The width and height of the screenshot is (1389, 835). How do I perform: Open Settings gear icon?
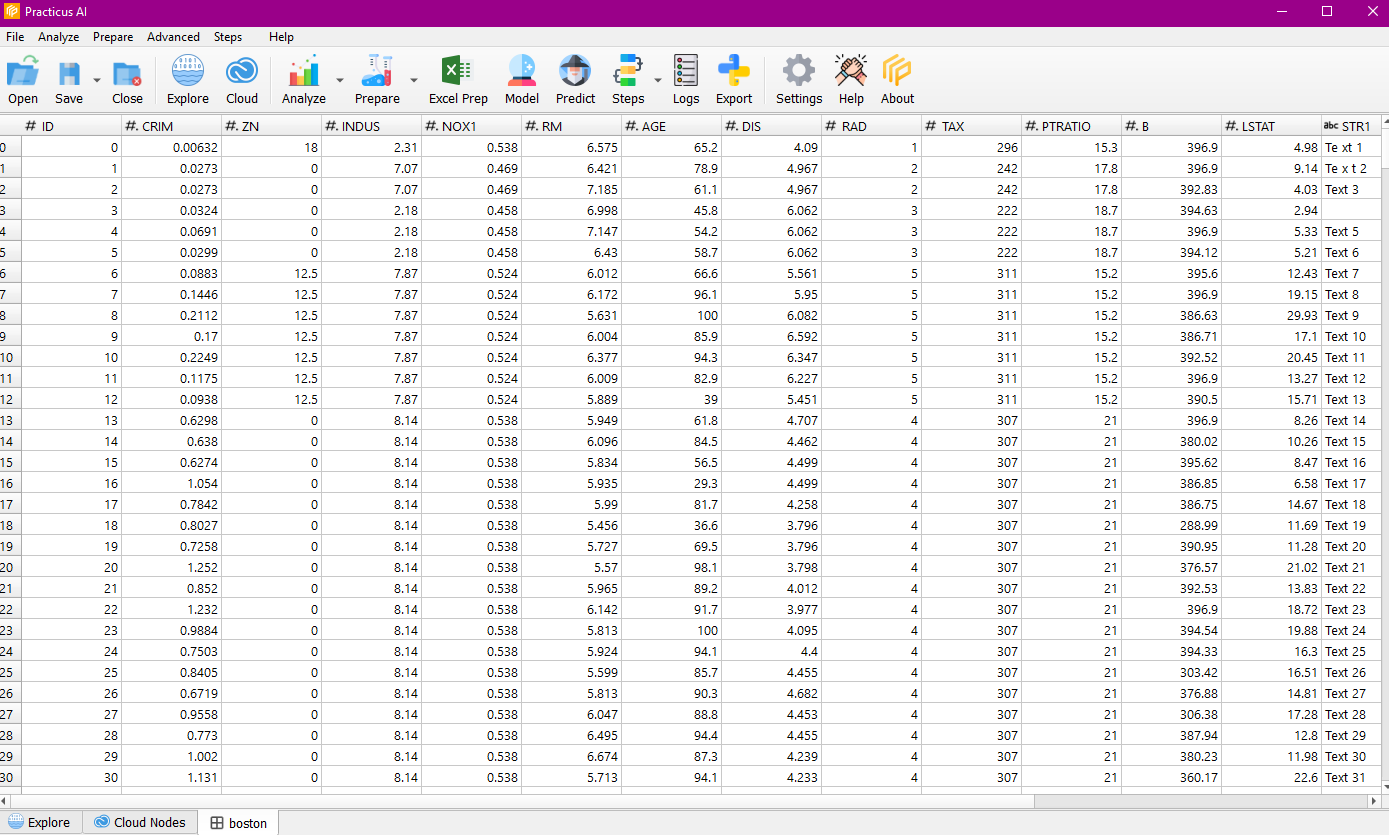(799, 73)
